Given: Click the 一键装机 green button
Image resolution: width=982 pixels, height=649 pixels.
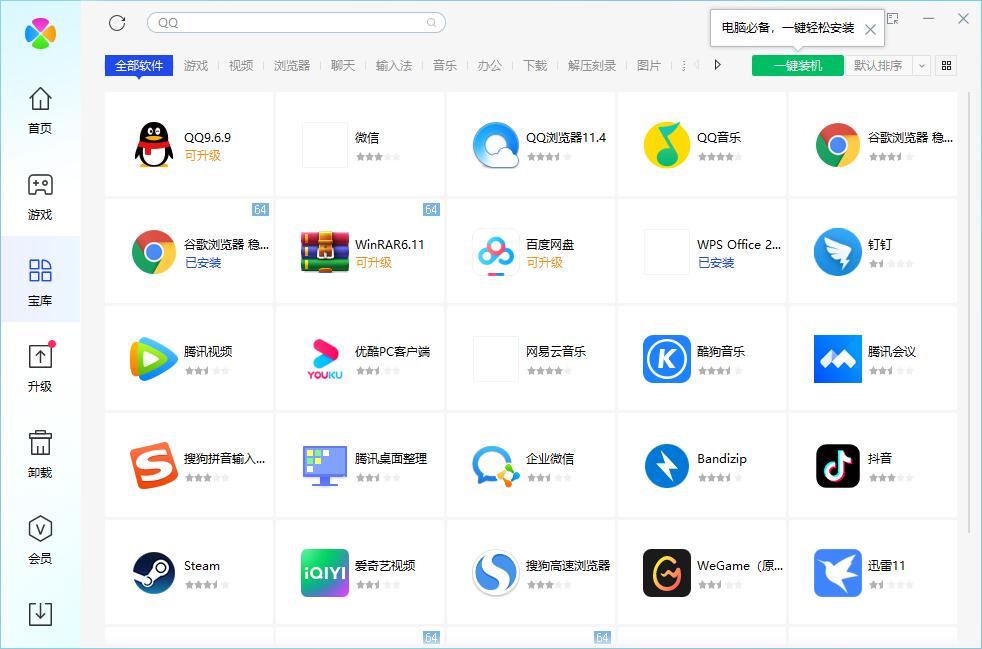Looking at the screenshot, I should pos(798,65).
